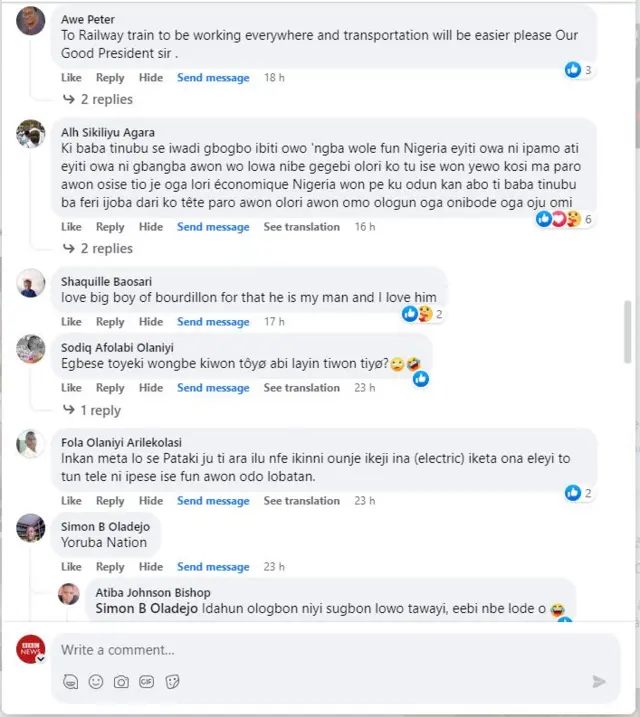Click See translation on Sodiq Afolabi Olaniyi's comment
The width and height of the screenshot is (640, 717).
point(301,388)
